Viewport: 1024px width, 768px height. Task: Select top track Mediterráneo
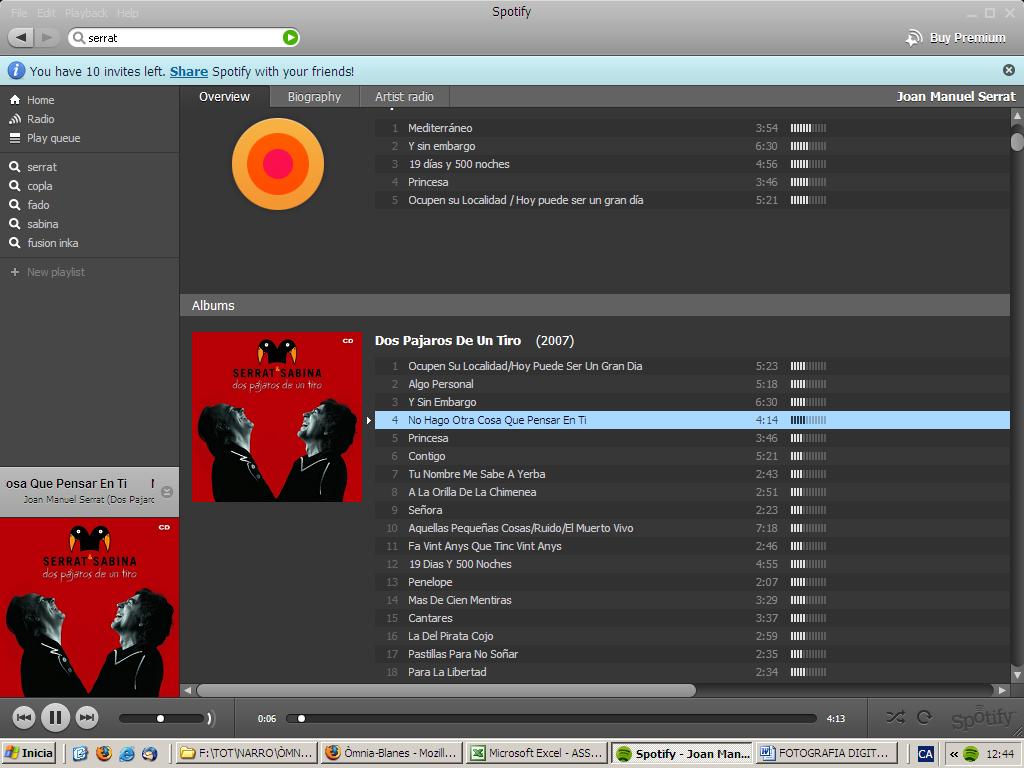coord(692,128)
